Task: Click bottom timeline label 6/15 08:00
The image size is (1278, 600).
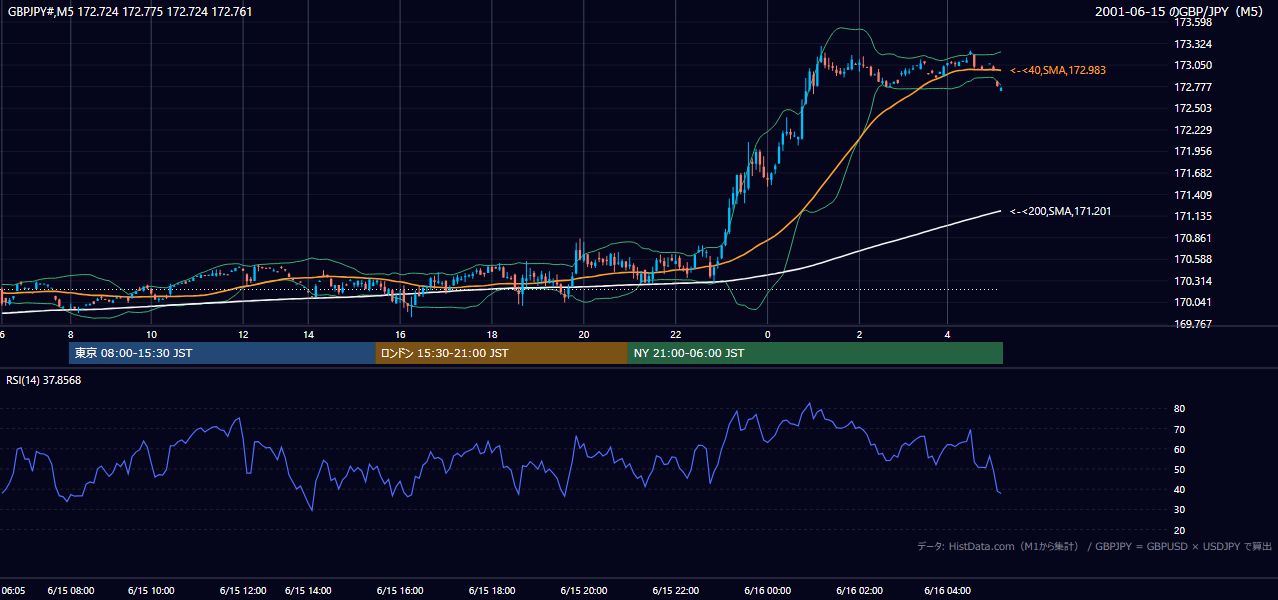Action: tap(70, 591)
